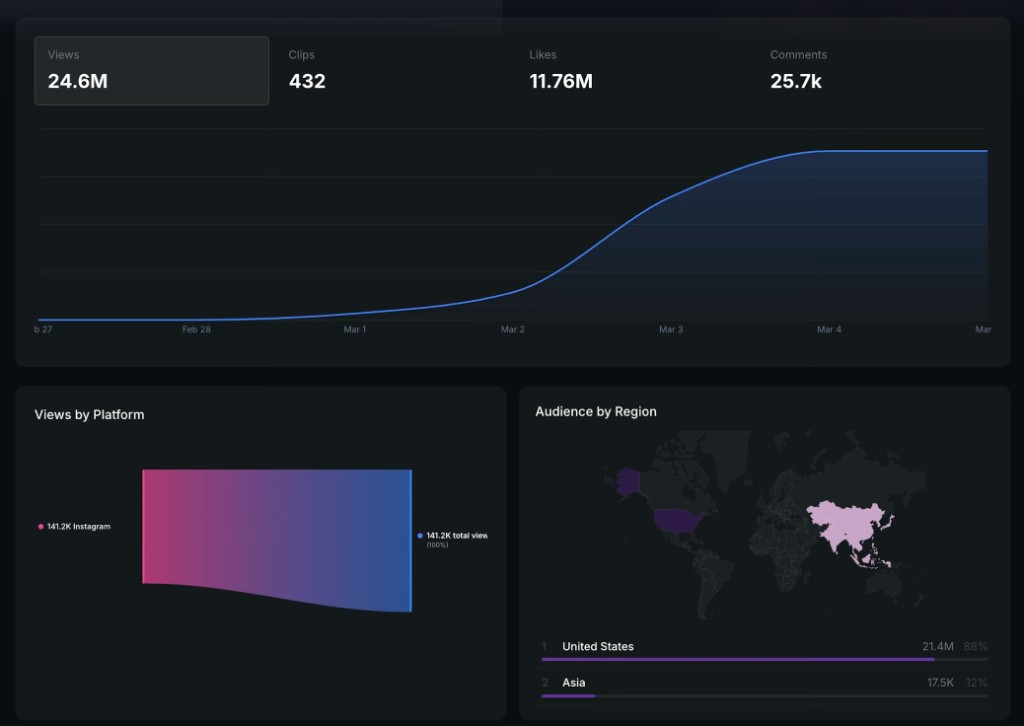Click the pink Instagram legend dot
Viewport: 1024px width, 726px height.
(x=40, y=526)
